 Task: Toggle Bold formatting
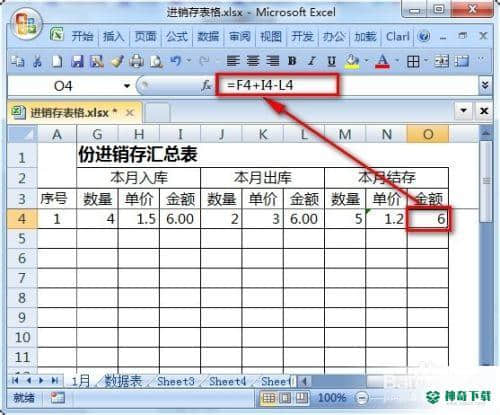click(292, 61)
